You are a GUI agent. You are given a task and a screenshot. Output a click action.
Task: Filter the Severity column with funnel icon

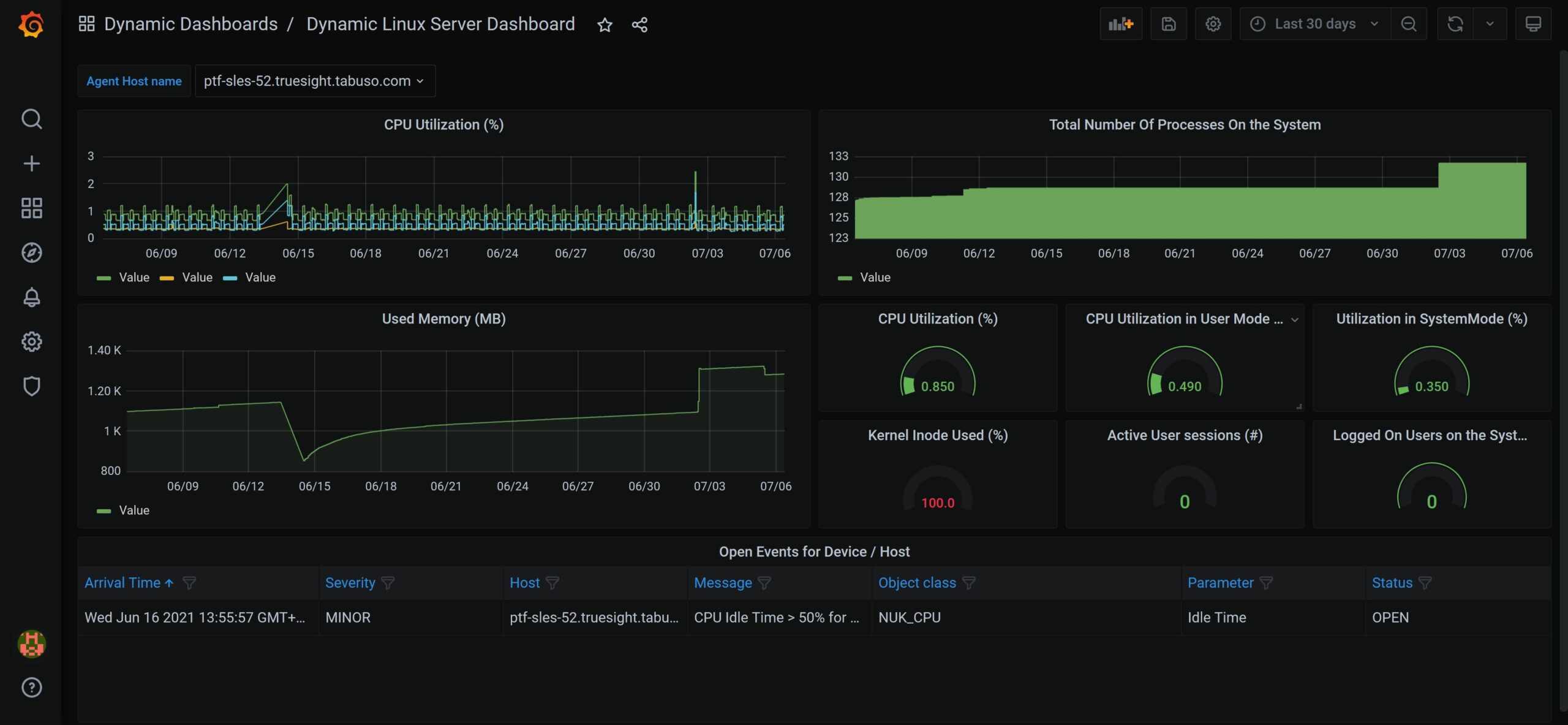point(388,583)
